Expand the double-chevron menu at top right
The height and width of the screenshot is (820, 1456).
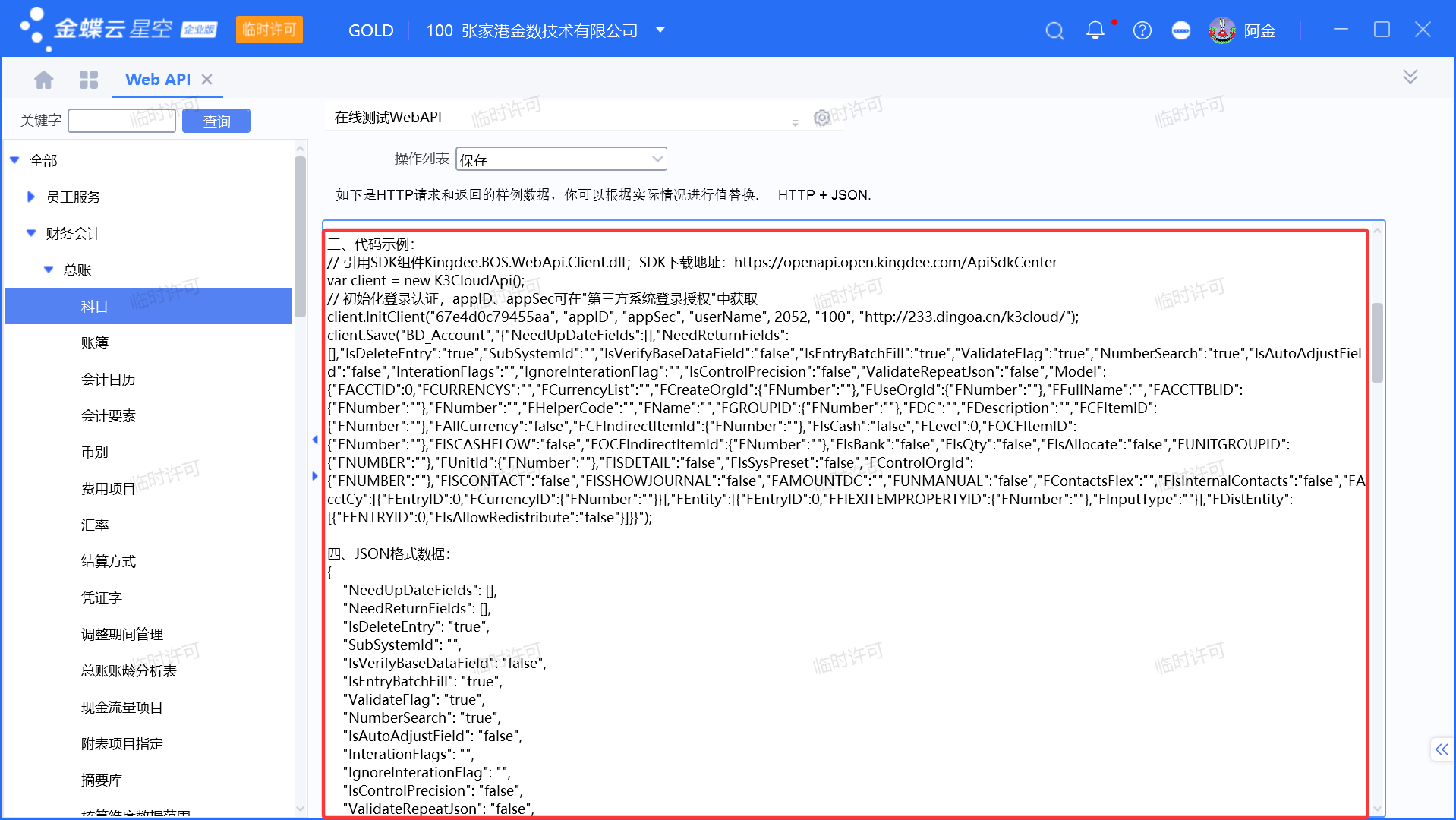click(x=1410, y=77)
